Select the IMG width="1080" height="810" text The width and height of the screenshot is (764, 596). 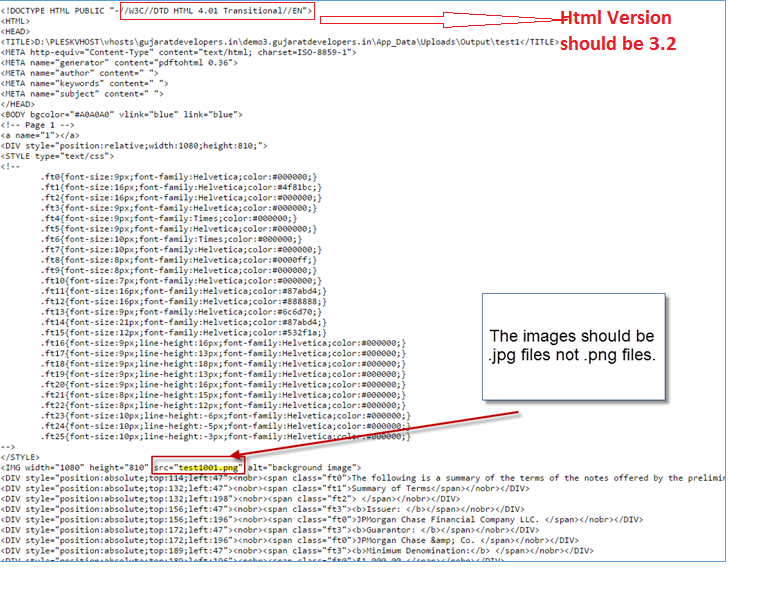(75, 468)
